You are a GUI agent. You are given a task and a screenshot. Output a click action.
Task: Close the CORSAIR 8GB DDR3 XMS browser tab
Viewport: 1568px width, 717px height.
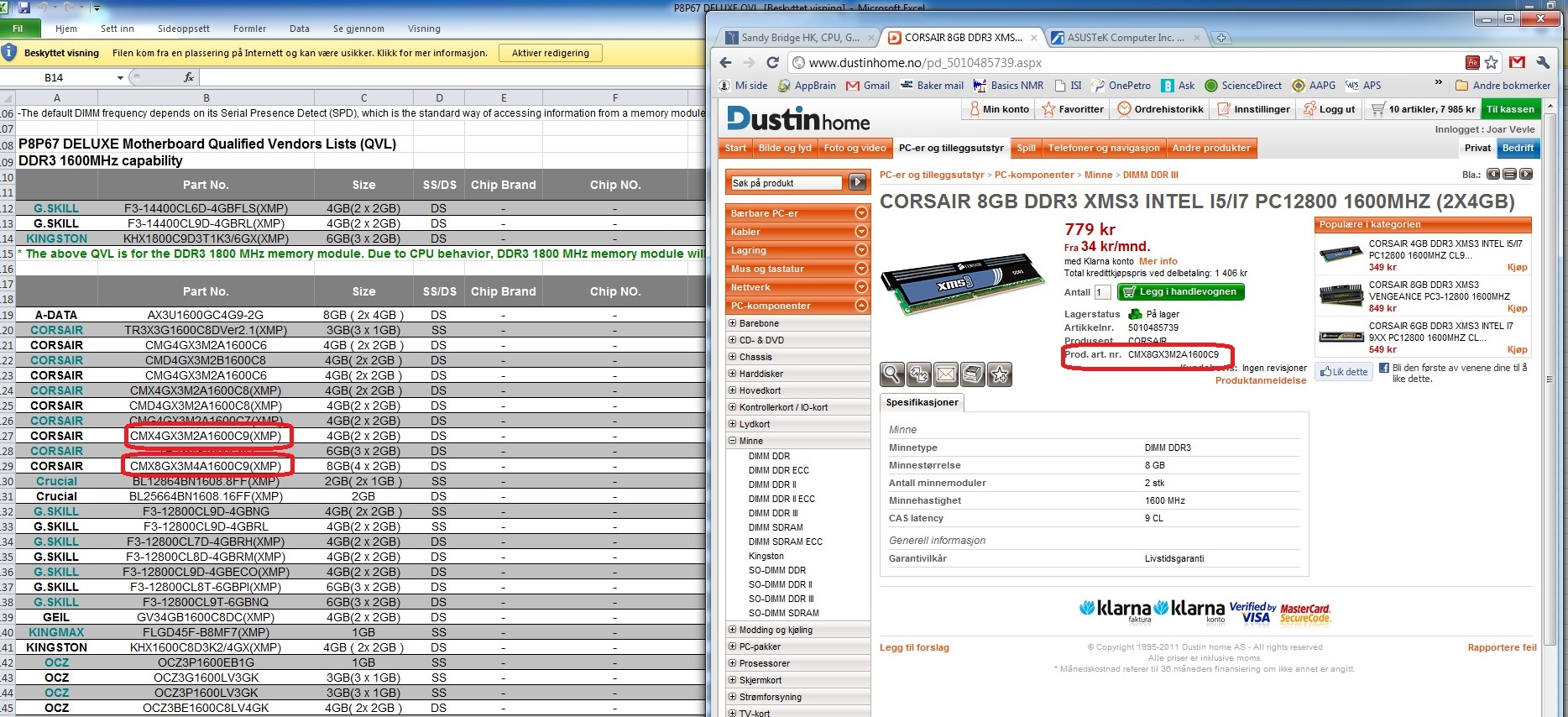click(x=1033, y=38)
